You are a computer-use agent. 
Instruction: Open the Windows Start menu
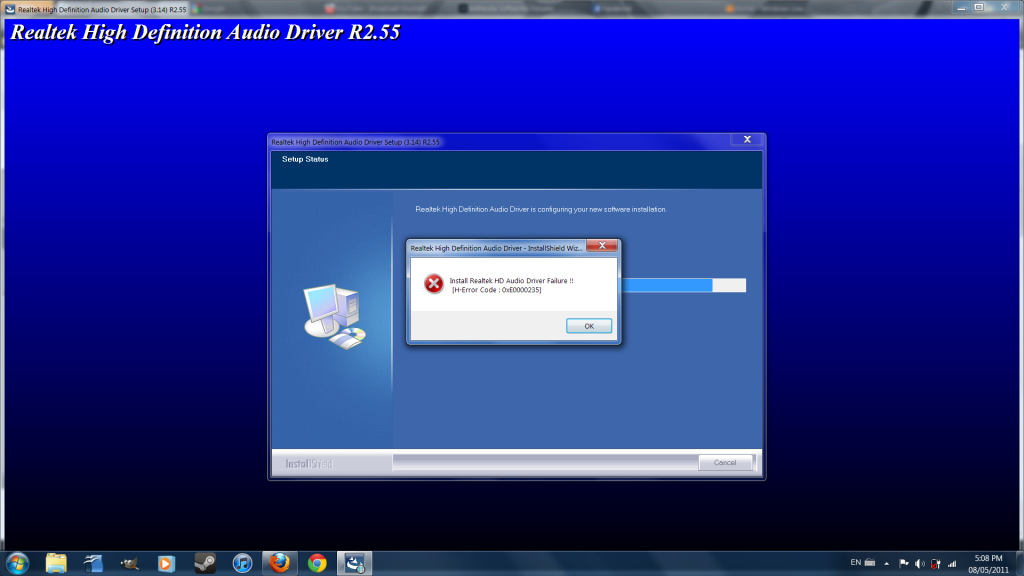(18, 563)
